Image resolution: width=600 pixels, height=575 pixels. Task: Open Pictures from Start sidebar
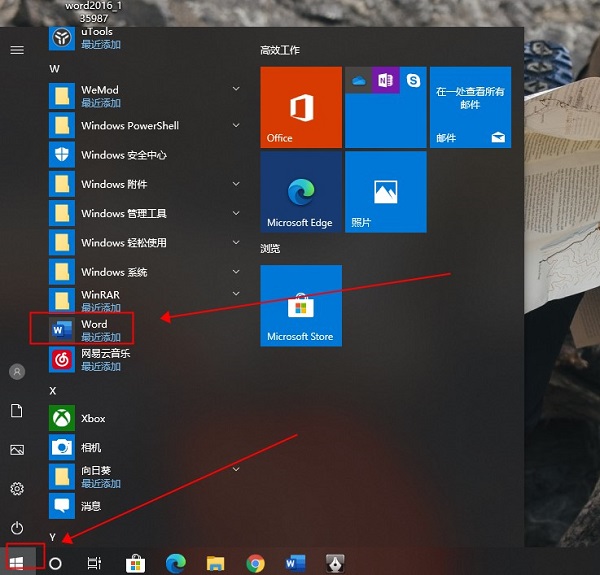[17, 450]
